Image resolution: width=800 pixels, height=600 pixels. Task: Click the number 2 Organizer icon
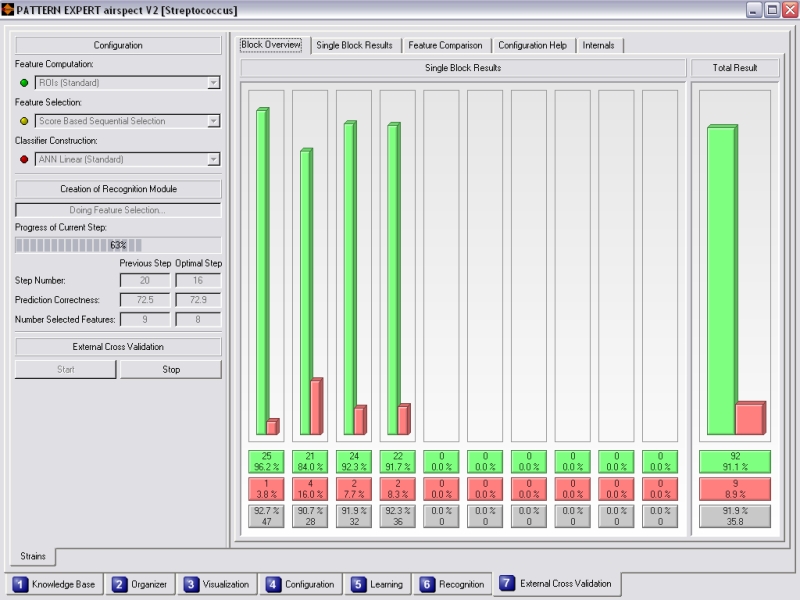119,584
